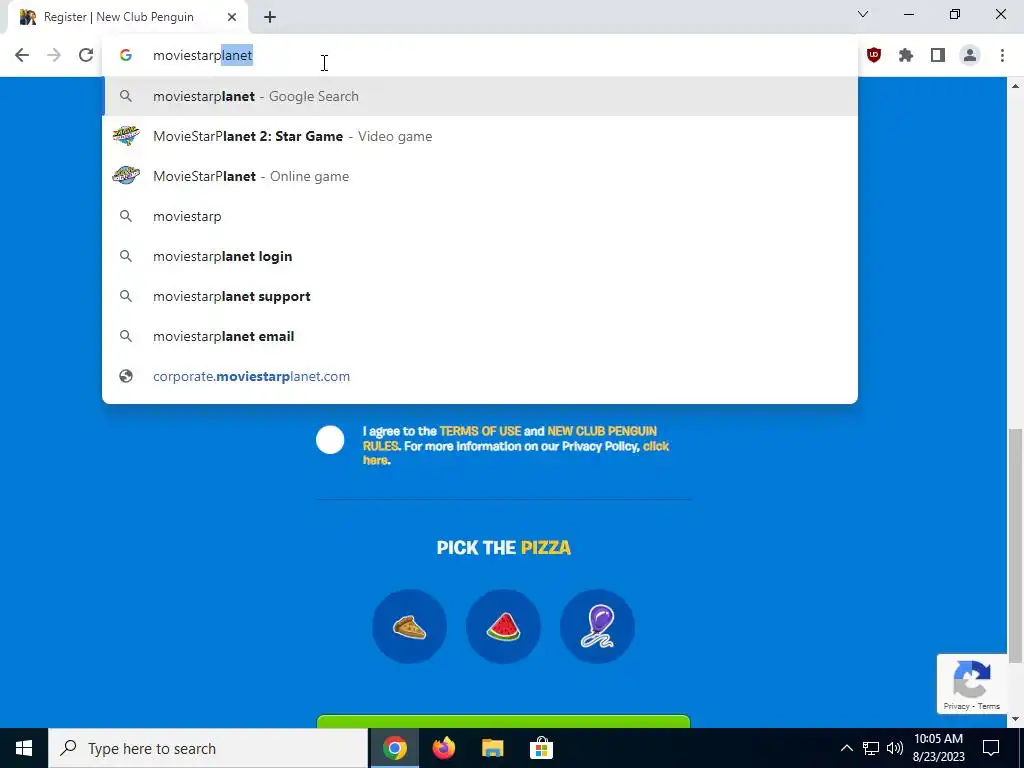Click the scrollbar up arrow
Viewport: 1024px width, 768px height.
pos(1015,86)
